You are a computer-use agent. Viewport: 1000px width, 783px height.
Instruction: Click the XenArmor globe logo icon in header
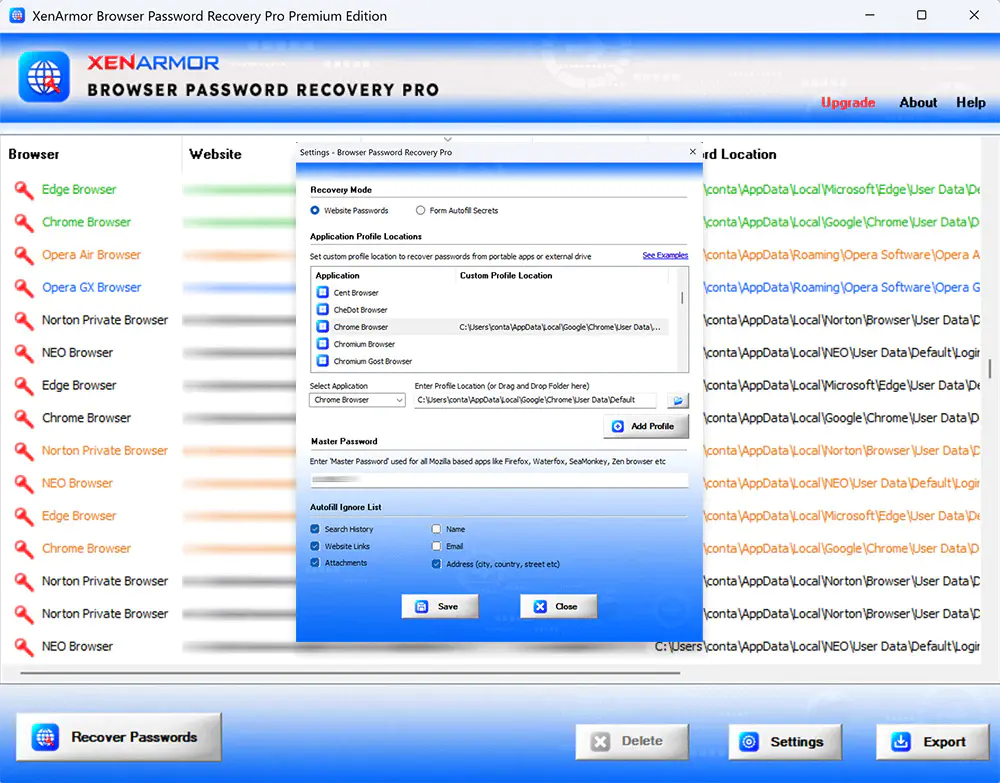click(44, 77)
